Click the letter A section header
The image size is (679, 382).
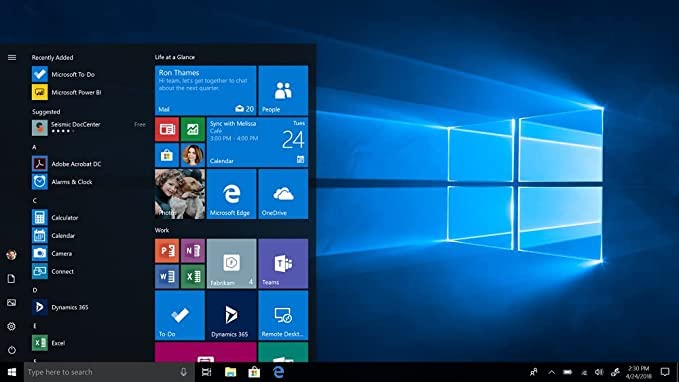(x=34, y=147)
